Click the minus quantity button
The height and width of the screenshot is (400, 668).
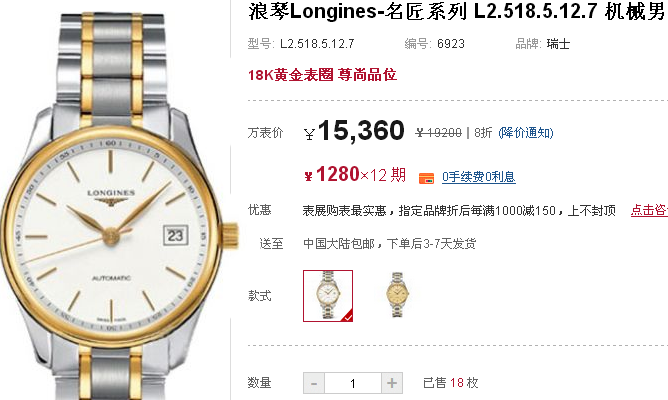click(314, 383)
